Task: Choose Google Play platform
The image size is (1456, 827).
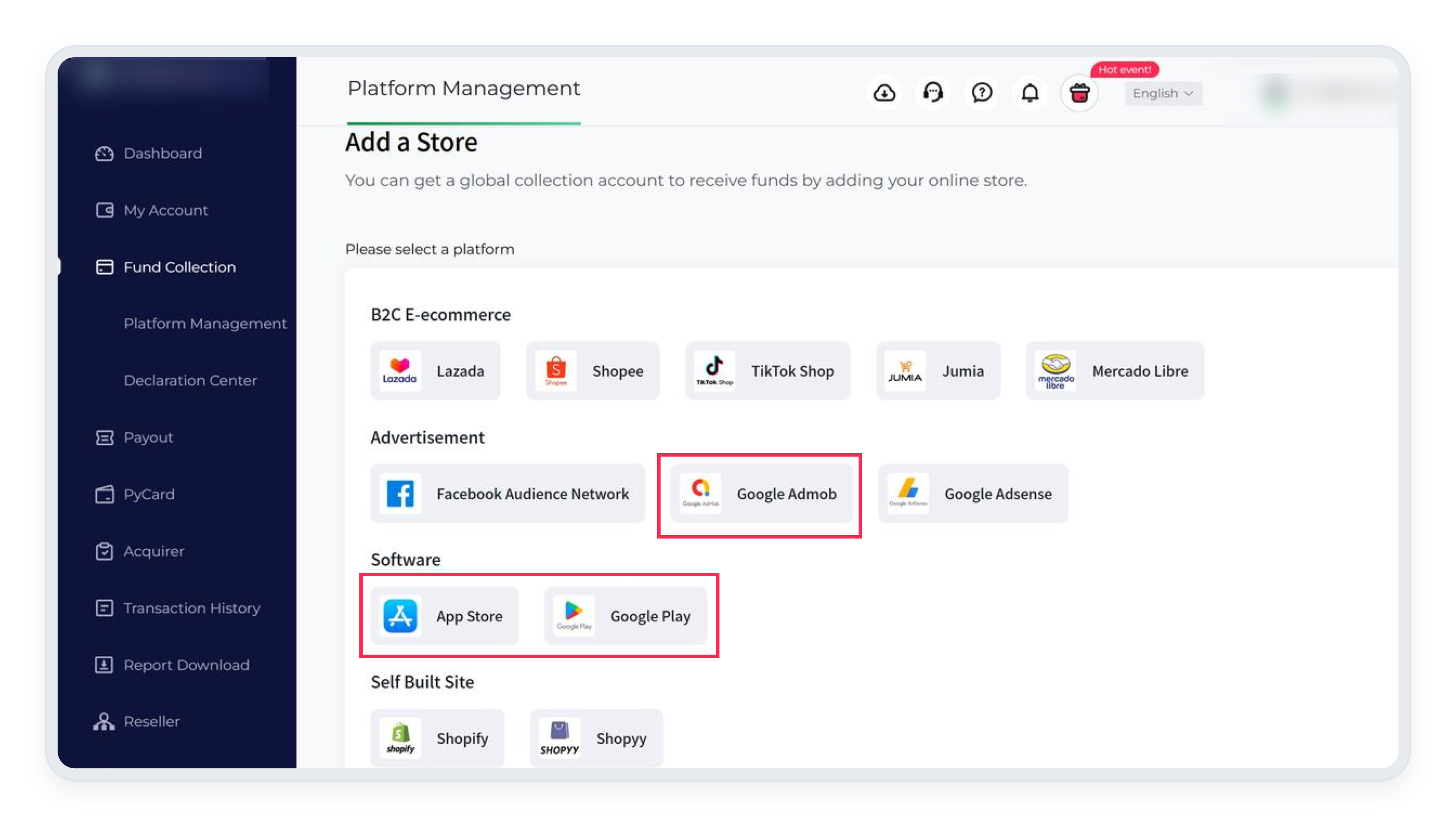Action: (626, 616)
